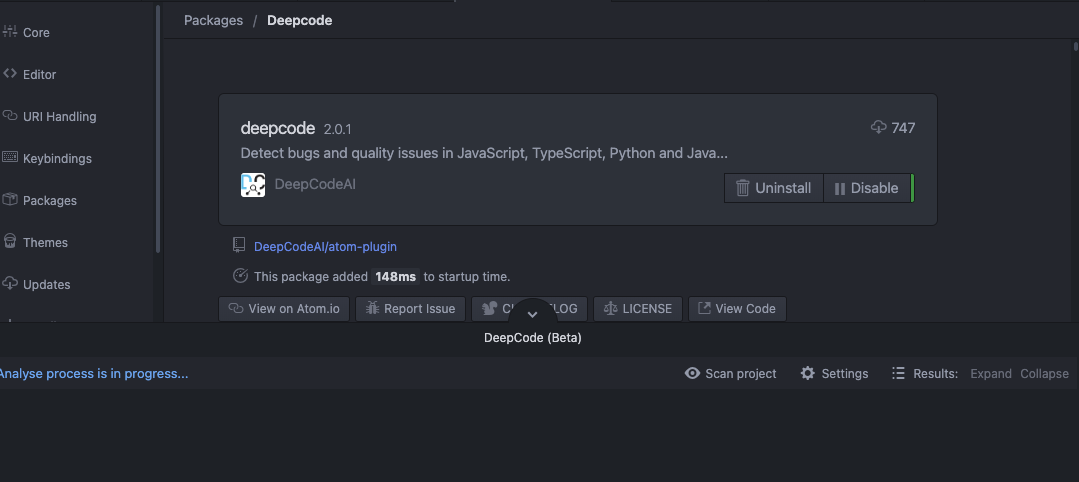1079x482 pixels.
Task: Click the Updates cloud download icon
Action: pos(10,284)
